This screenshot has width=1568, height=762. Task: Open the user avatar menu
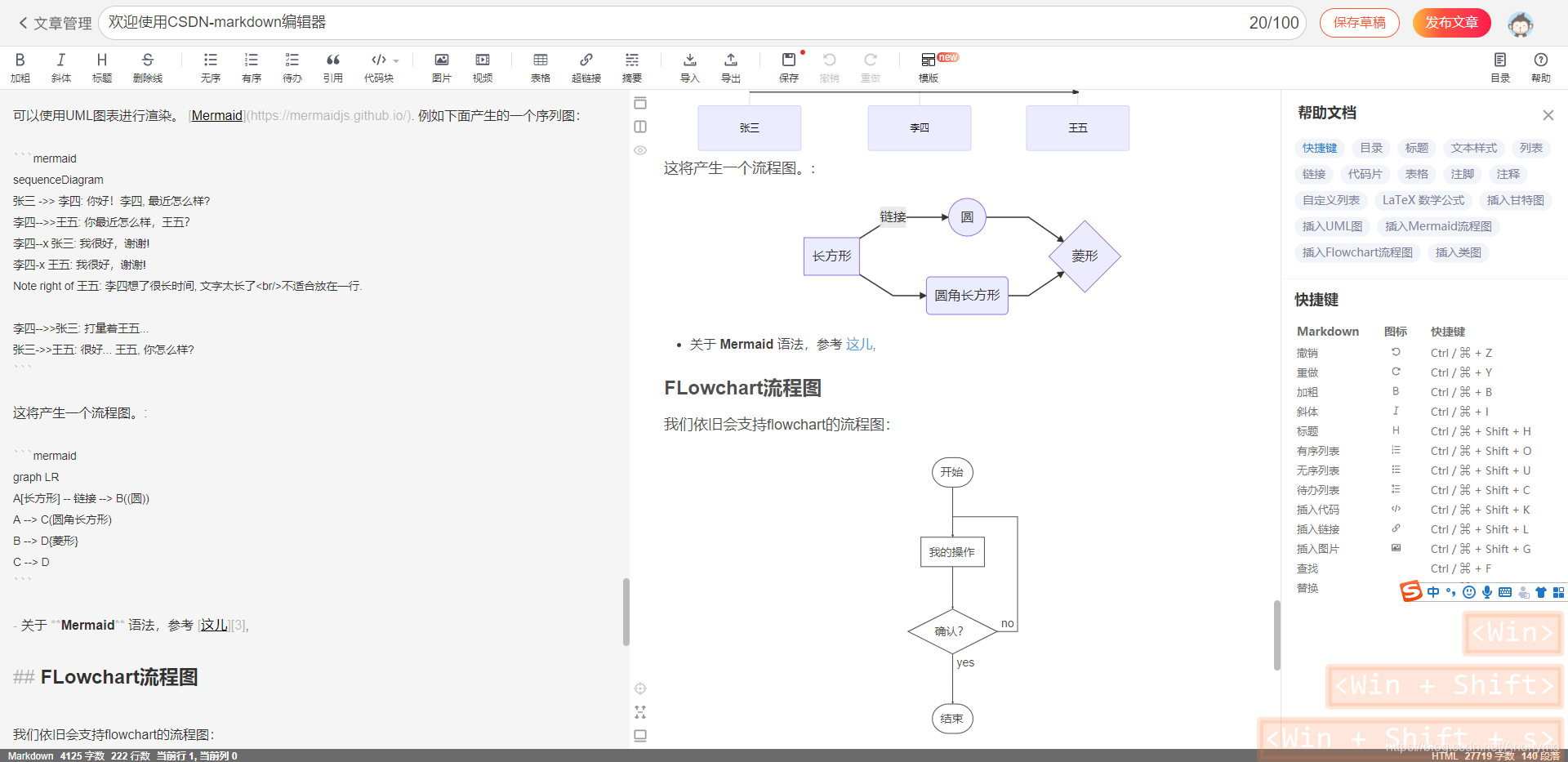(x=1521, y=25)
